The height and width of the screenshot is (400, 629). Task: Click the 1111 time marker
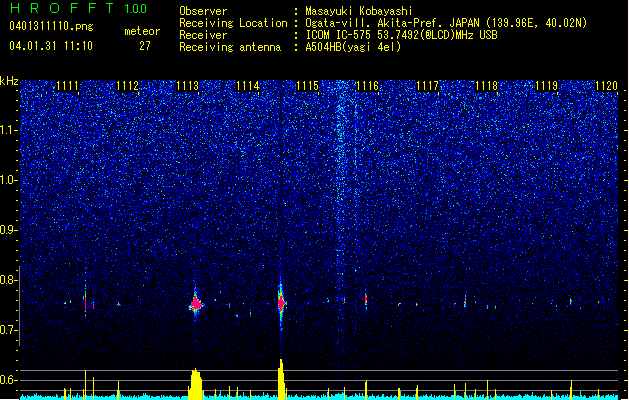(x=67, y=86)
